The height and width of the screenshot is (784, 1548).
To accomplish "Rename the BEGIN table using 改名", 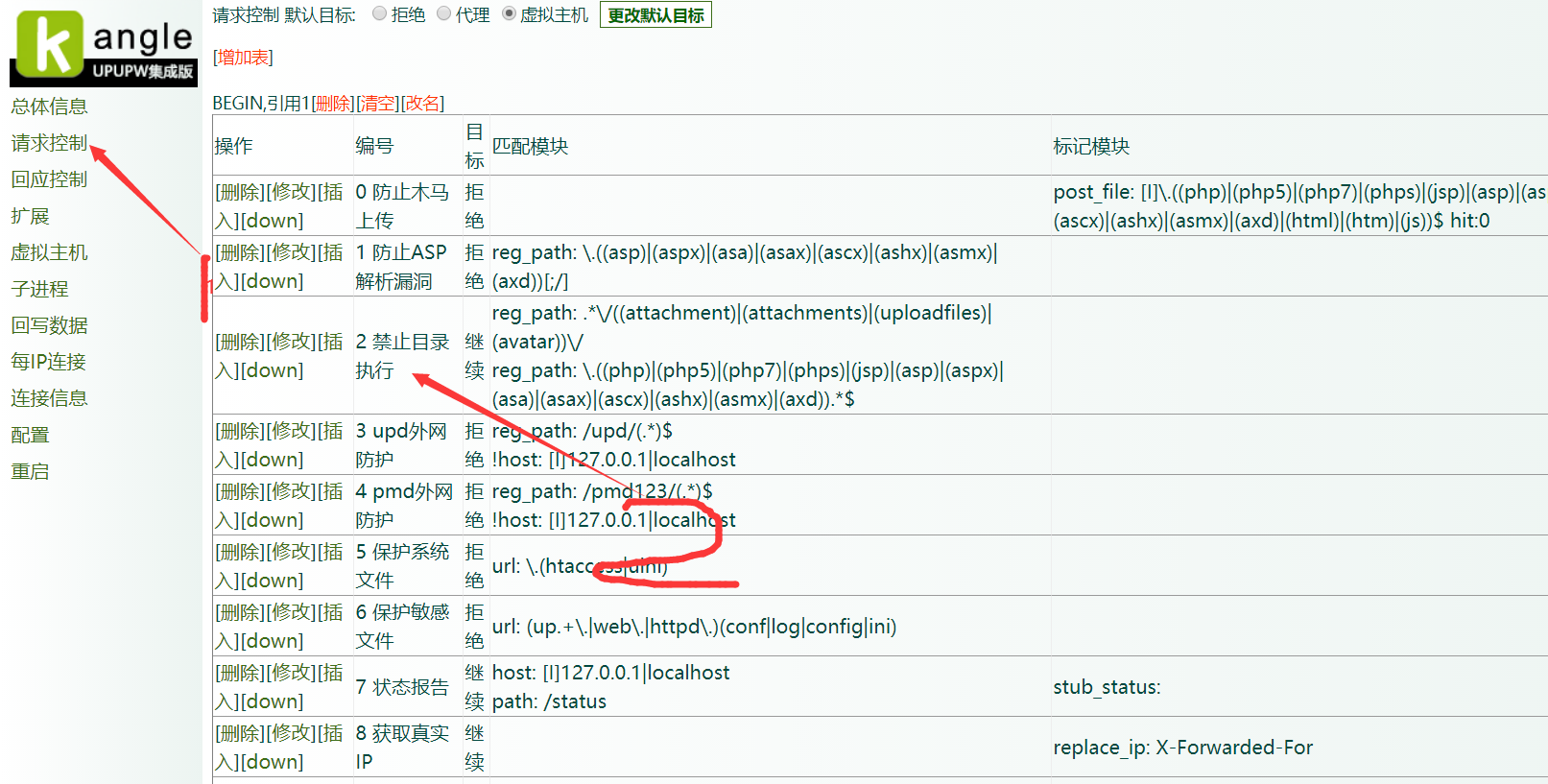I will click(x=422, y=104).
